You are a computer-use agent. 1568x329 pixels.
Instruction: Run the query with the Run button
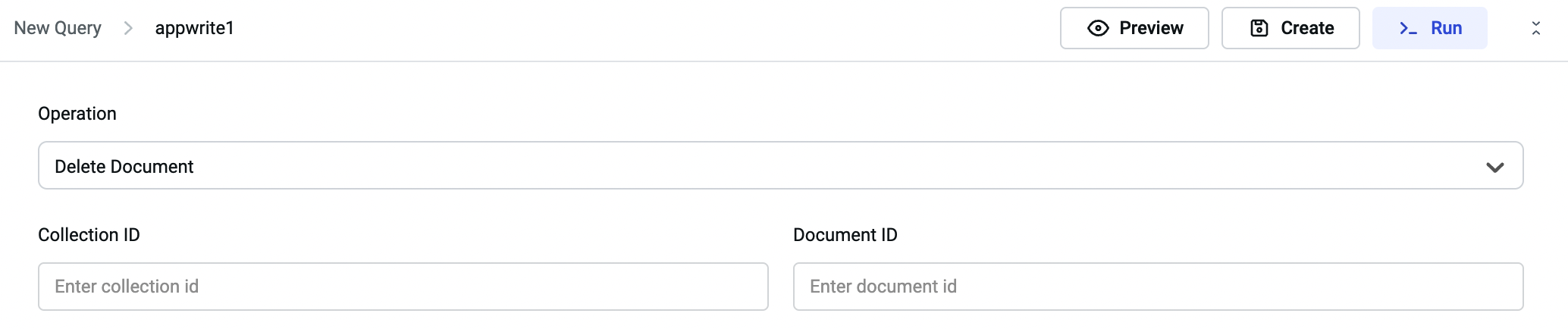coord(1430,28)
